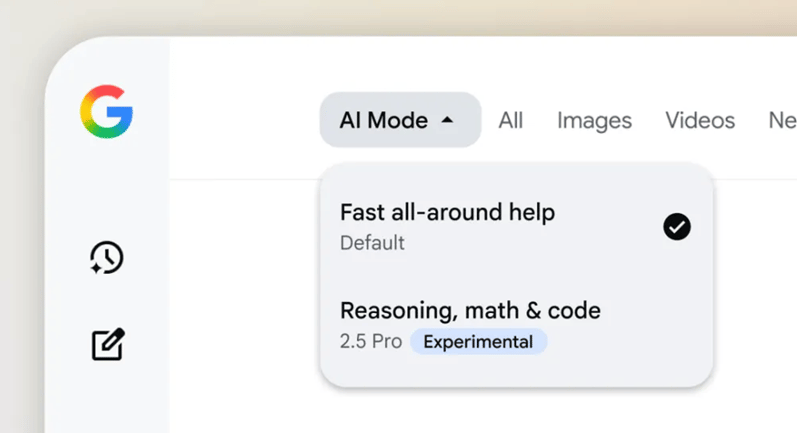Viewport: 799px width, 433px height.
Task: Select the Fast all-around help option
Action: (x=516, y=227)
